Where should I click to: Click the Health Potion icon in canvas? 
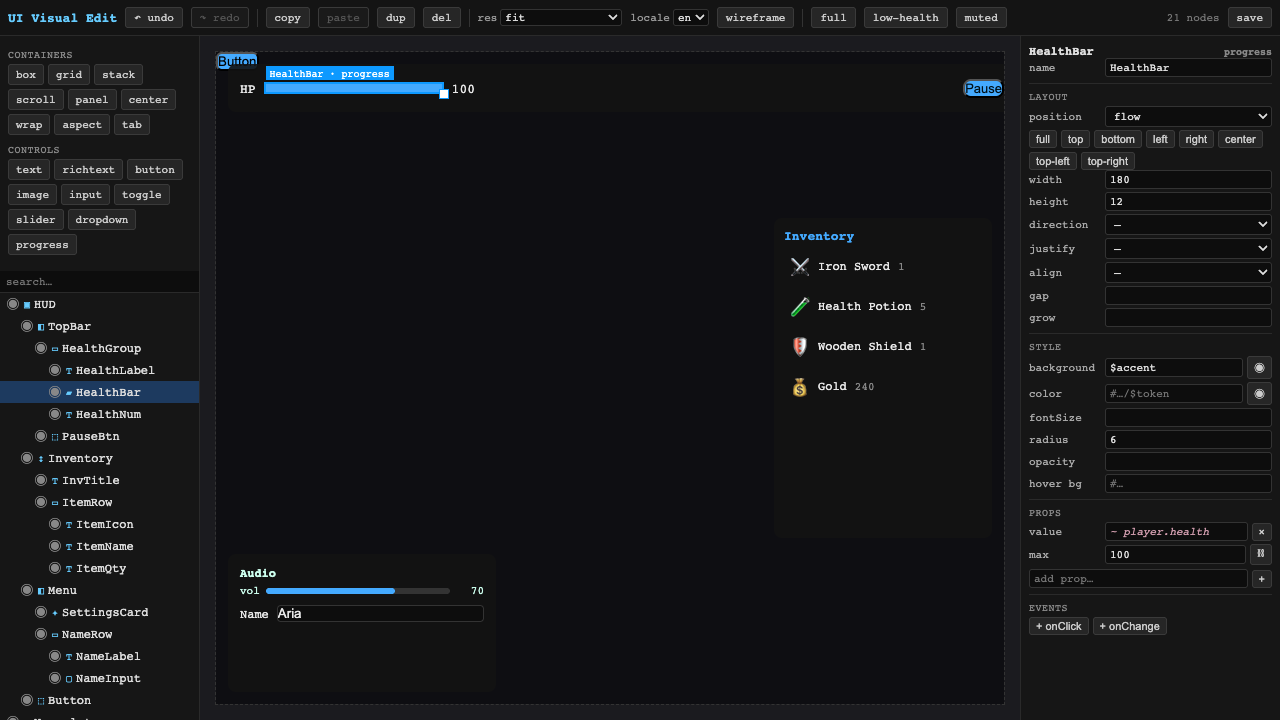(800, 307)
